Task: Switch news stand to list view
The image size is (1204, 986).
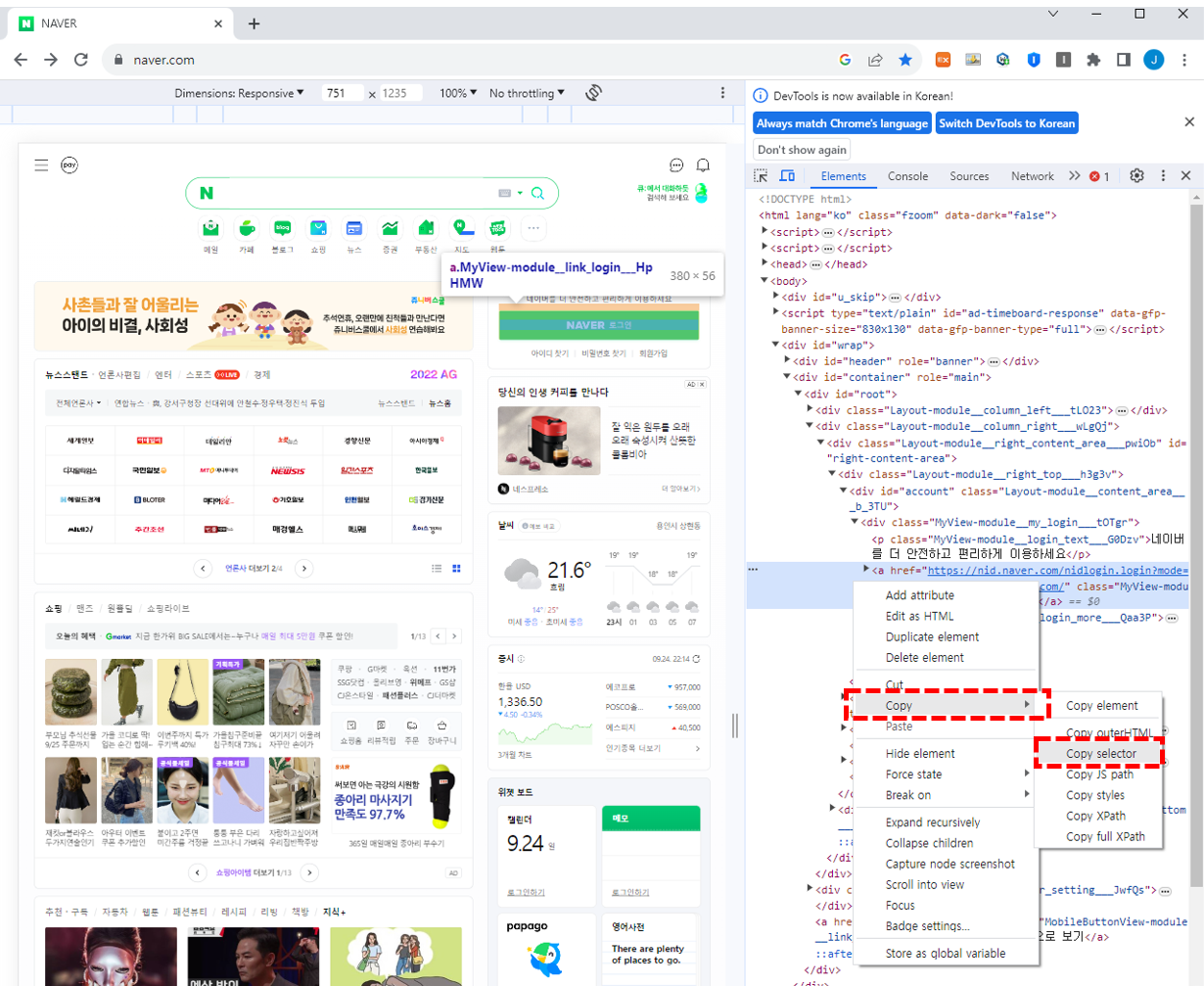Action: point(437,568)
